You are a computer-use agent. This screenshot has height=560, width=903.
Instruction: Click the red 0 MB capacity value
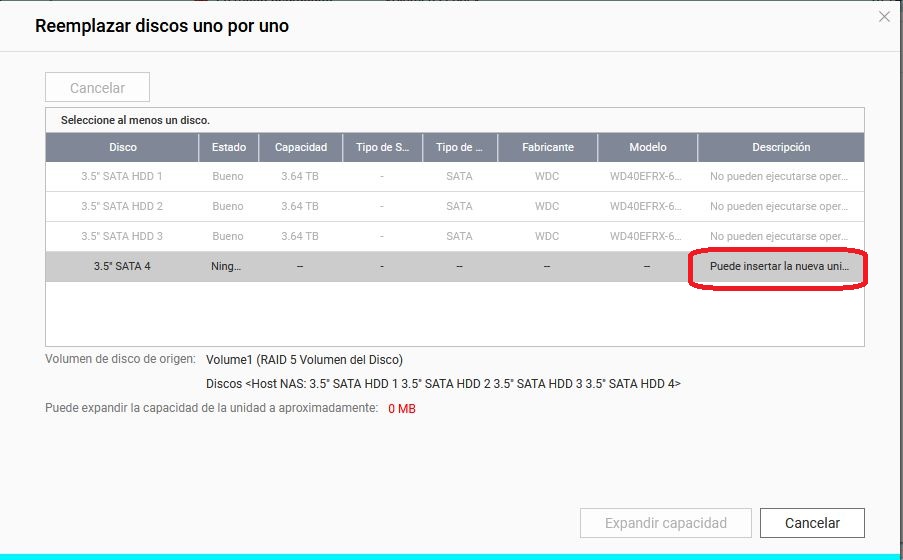[401, 409]
